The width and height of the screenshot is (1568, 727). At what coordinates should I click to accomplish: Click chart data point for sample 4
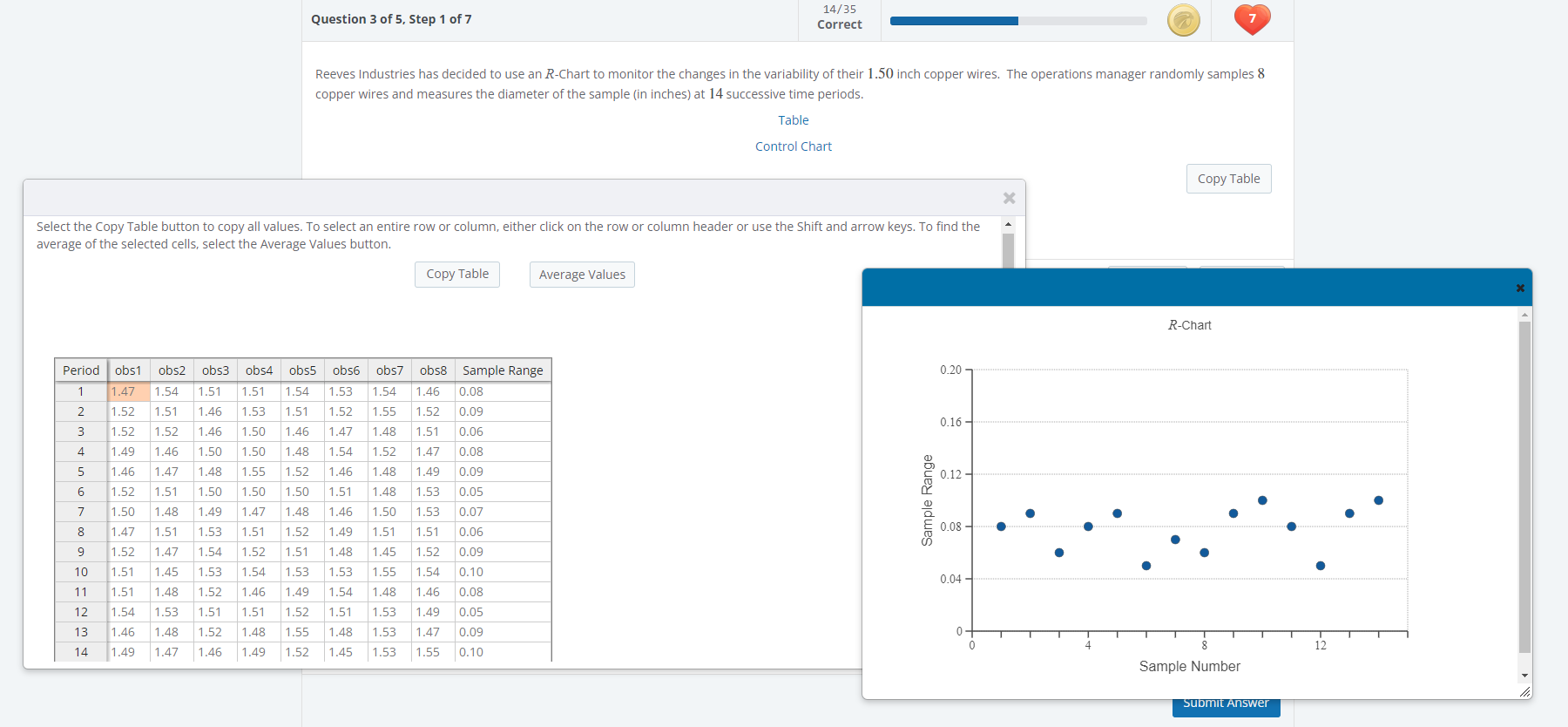[1088, 527]
